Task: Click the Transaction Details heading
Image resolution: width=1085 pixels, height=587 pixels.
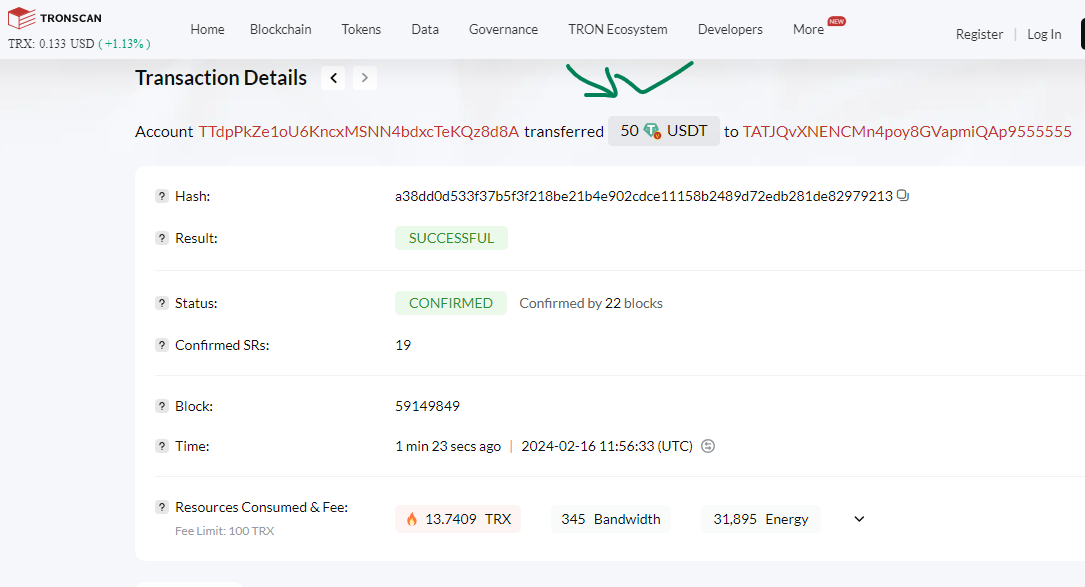Action: point(221,78)
